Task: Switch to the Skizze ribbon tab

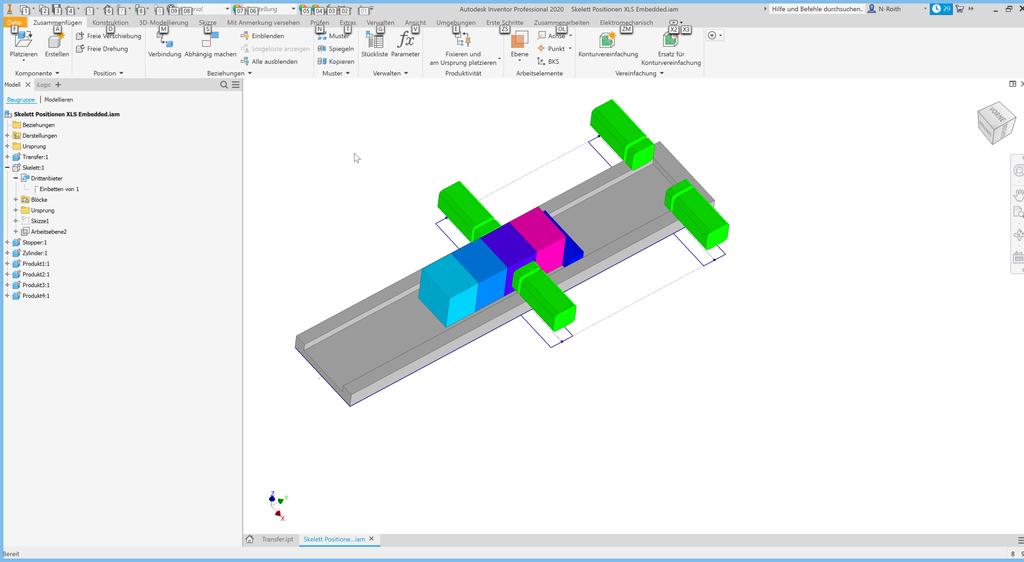Action: tap(207, 22)
